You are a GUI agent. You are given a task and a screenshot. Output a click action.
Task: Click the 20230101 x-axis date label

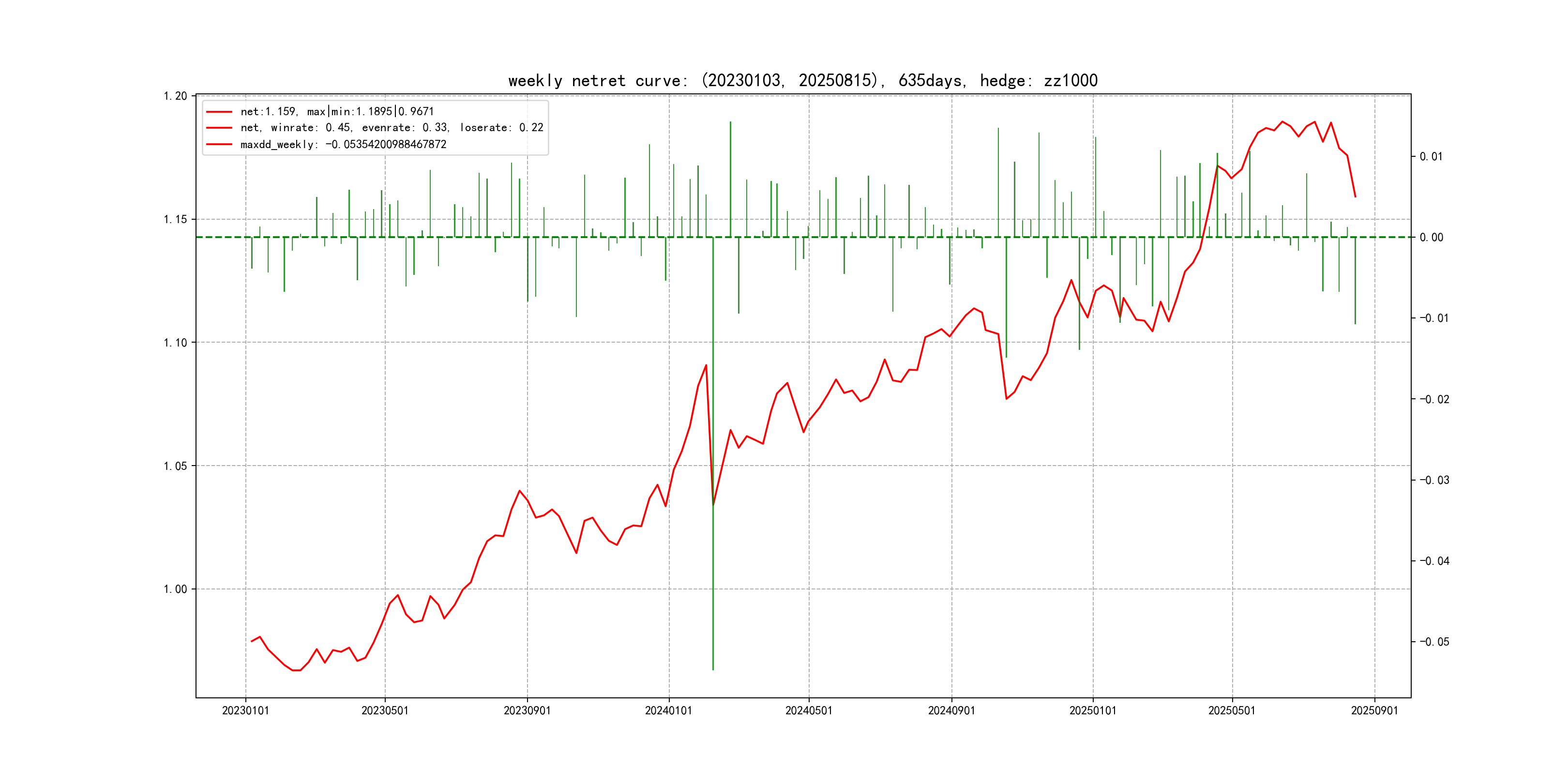[245, 711]
